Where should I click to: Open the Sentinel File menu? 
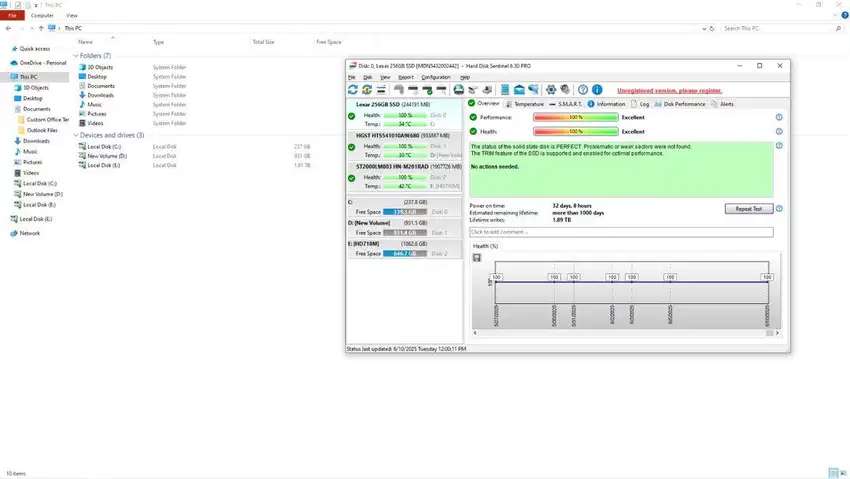[352, 77]
